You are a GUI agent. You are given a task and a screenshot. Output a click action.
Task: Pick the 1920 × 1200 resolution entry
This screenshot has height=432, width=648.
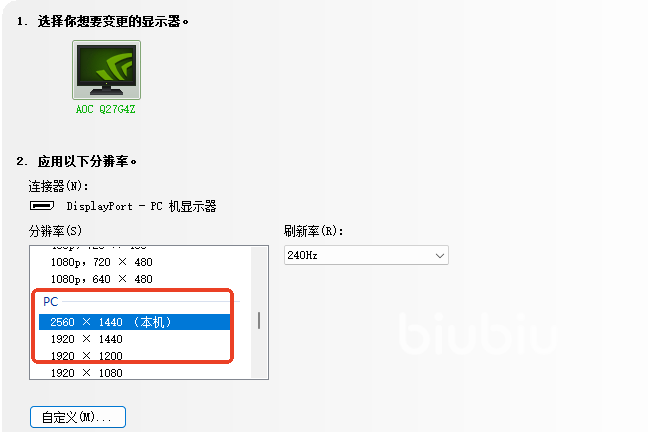coord(135,356)
